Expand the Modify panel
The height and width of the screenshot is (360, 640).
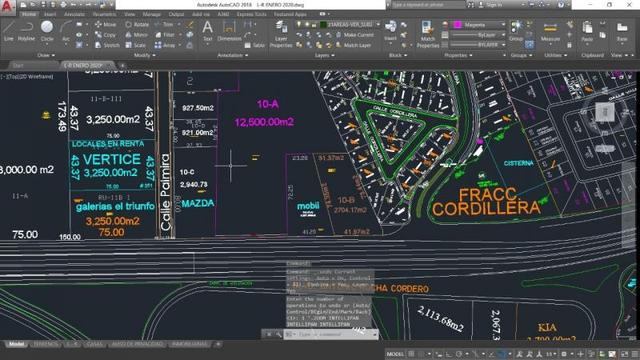(x=144, y=55)
